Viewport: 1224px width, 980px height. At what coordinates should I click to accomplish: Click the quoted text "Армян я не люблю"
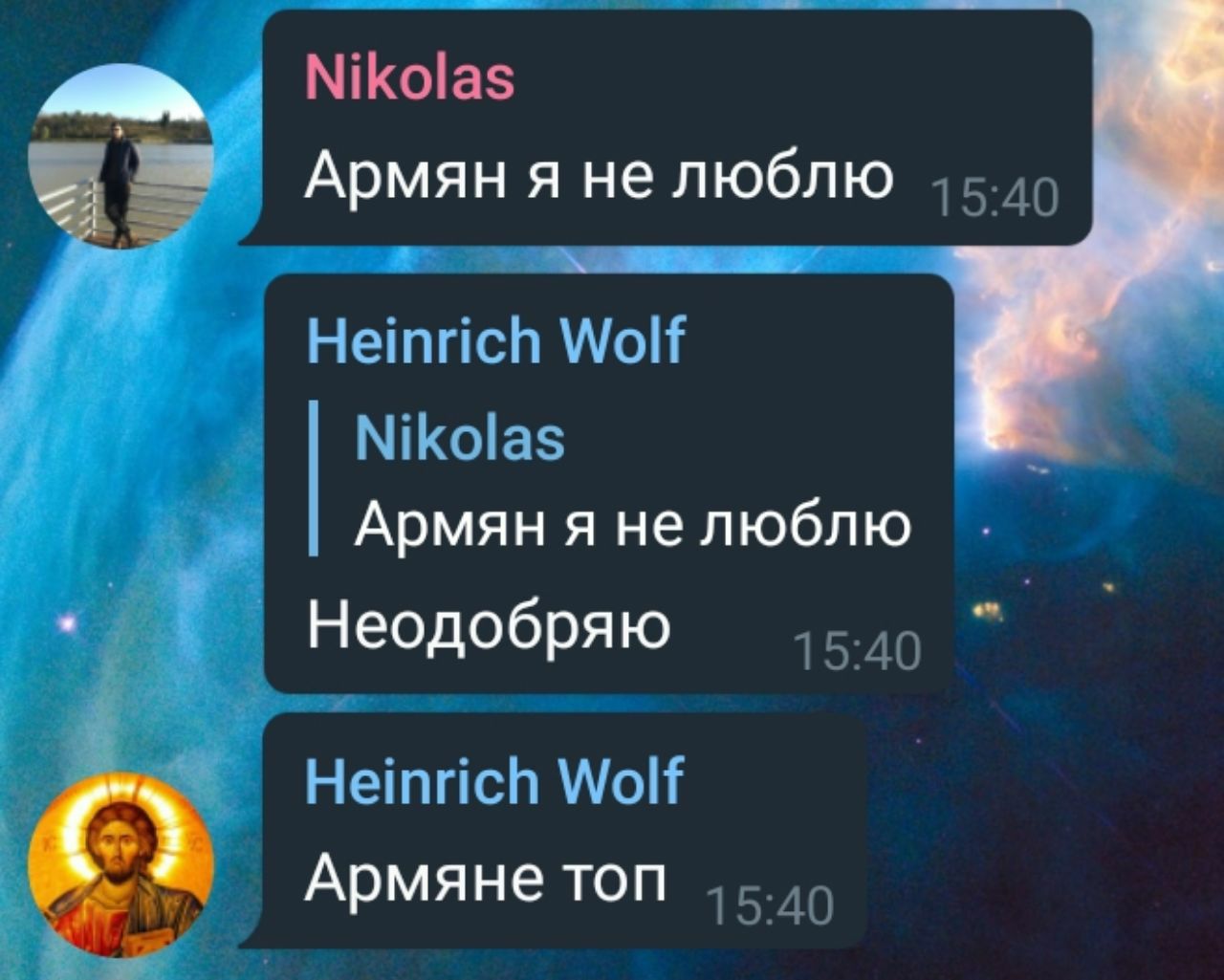[x=633, y=524]
